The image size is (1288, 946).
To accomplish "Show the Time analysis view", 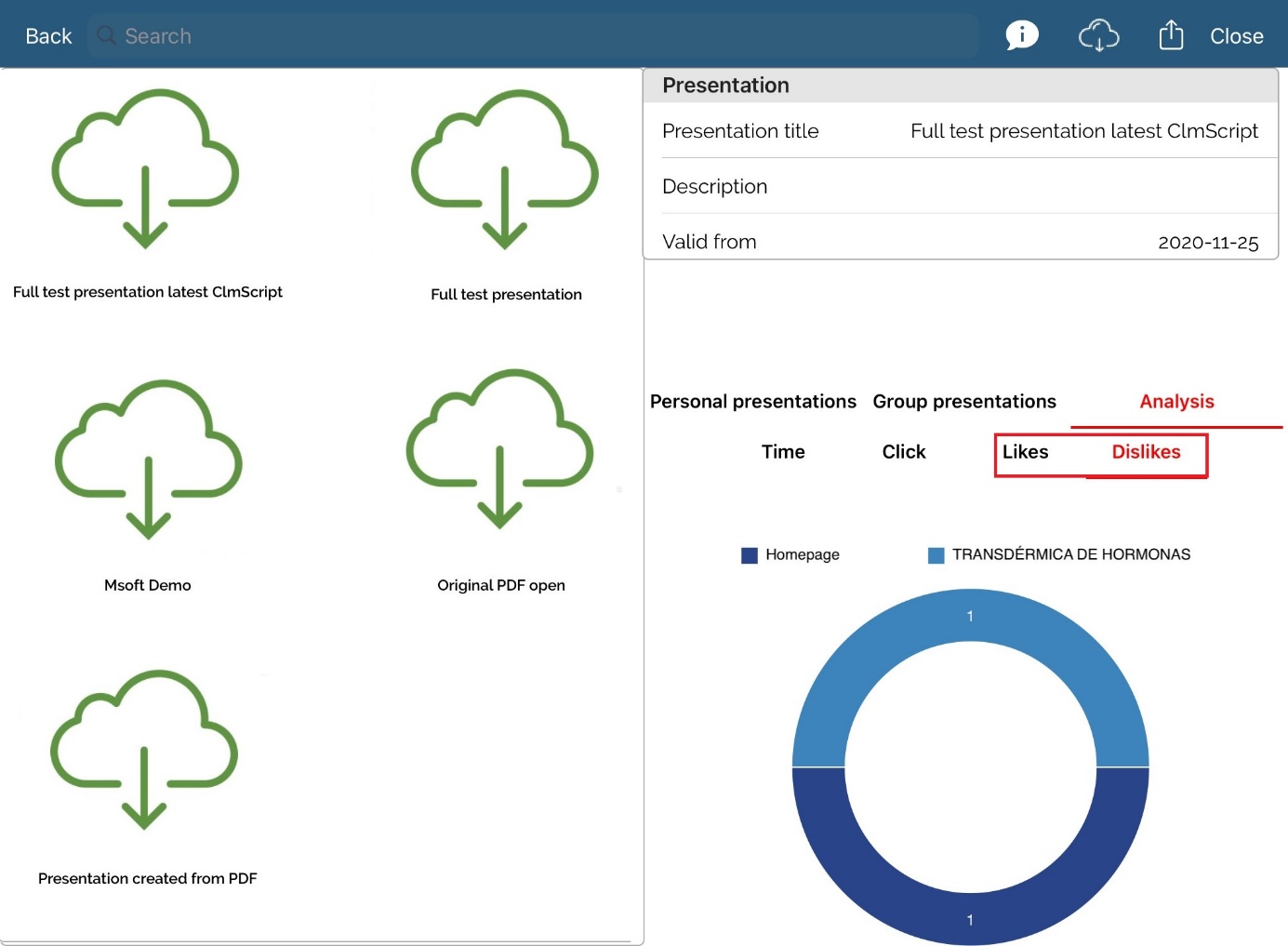I will [783, 452].
